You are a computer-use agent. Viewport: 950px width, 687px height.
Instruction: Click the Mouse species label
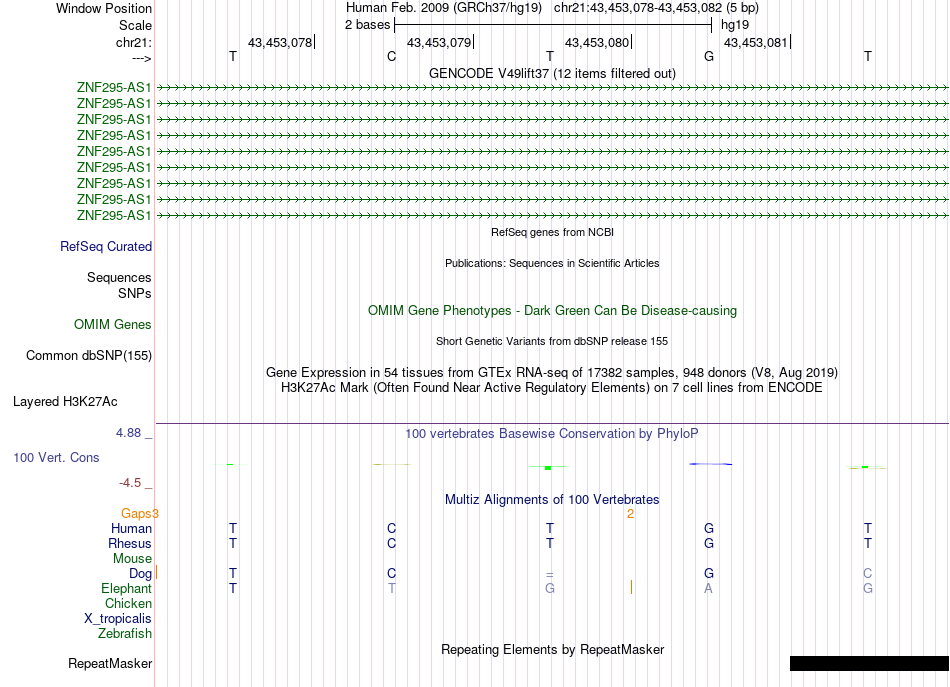[x=132, y=559]
